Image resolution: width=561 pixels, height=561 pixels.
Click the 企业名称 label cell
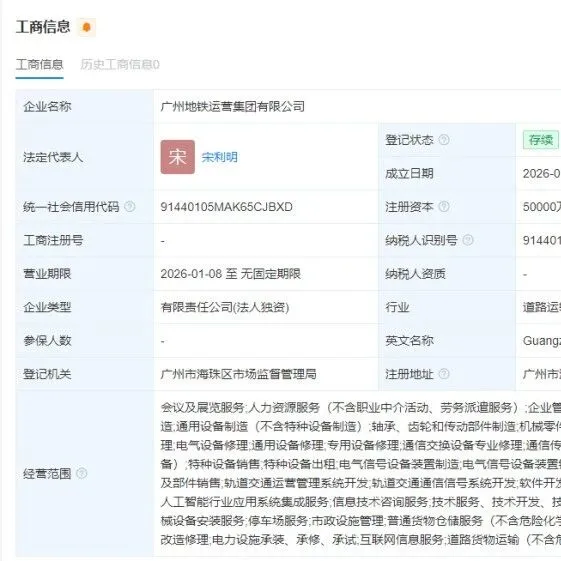pyautogui.click(x=85, y=107)
